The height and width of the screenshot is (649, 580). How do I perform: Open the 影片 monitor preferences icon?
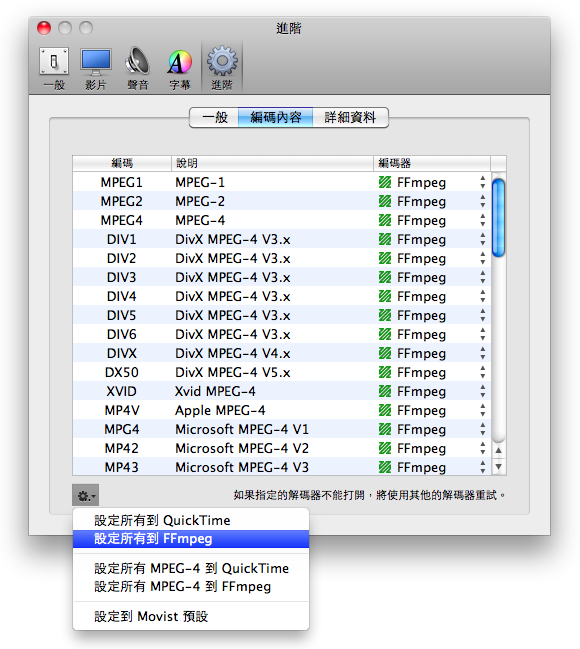[x=96, y=68]
